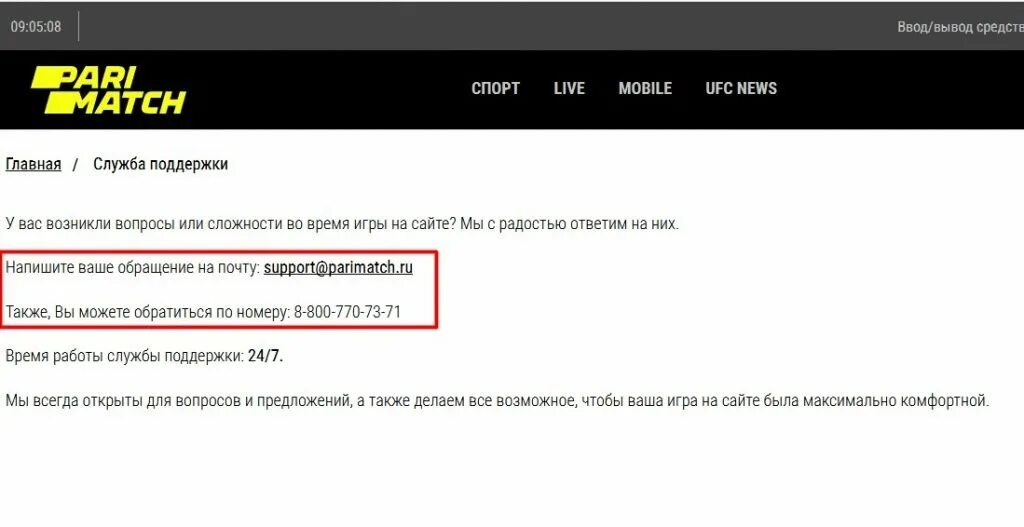Select the MOBILE menu item
The height and width of the screenshot is (527, 1024).
click(x=645, y=88)
